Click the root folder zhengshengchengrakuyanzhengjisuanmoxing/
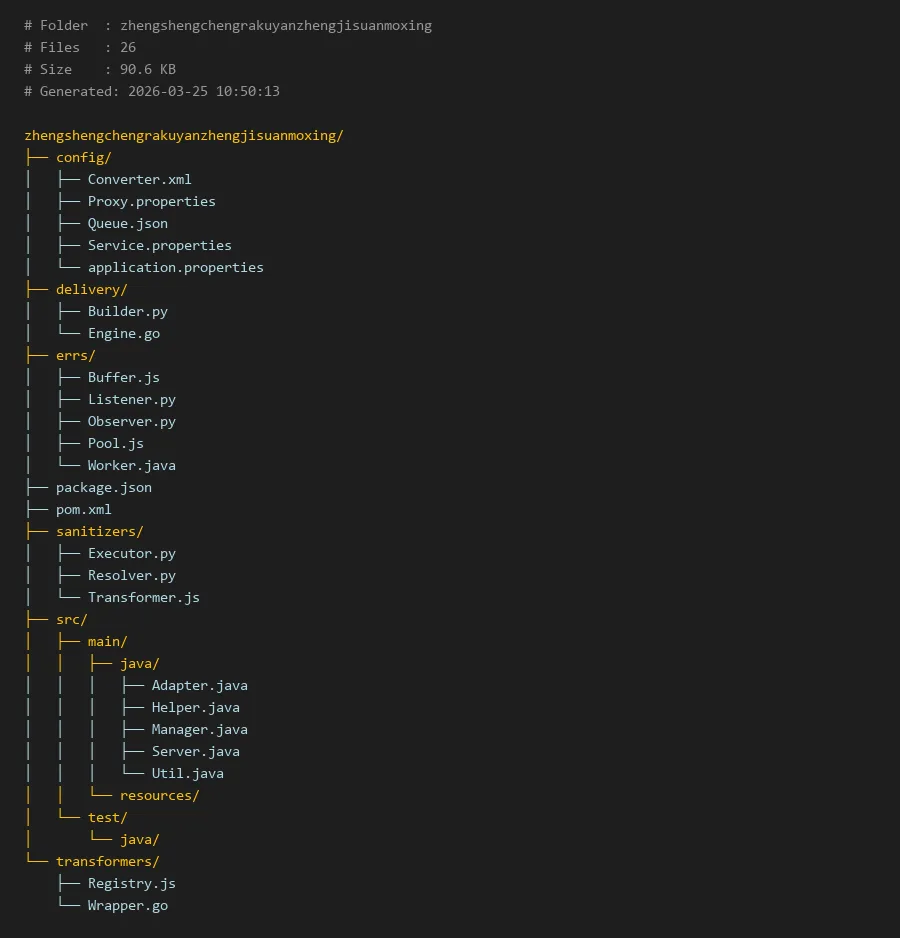This screenshot has height=938, width=900. click(x=183, y=135)
